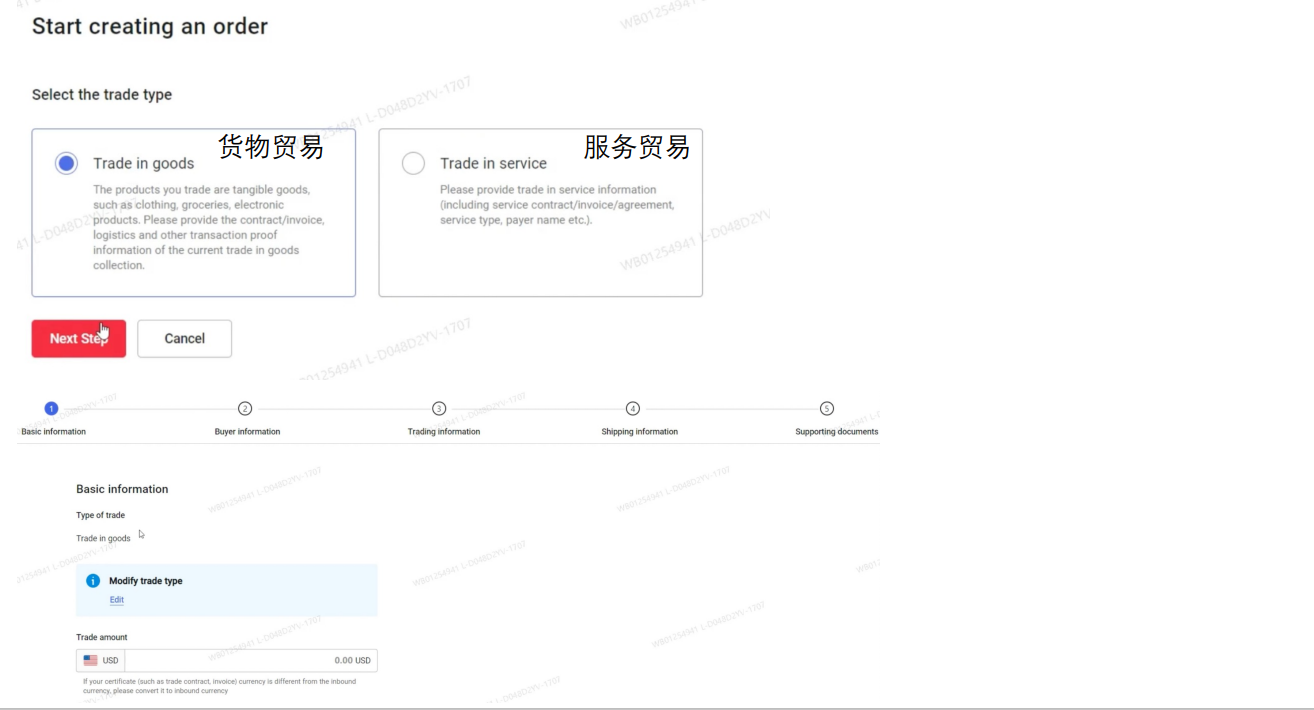Screen dimensions: 1314x710
Task: Switch to the Buyer information step label
Action: [247, 432]
